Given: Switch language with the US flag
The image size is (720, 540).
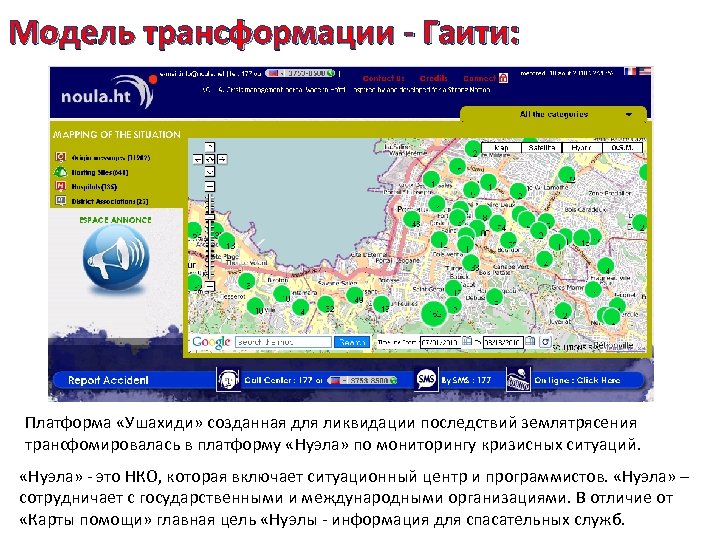Looking at the screenshot, I should tap(644, 71).
